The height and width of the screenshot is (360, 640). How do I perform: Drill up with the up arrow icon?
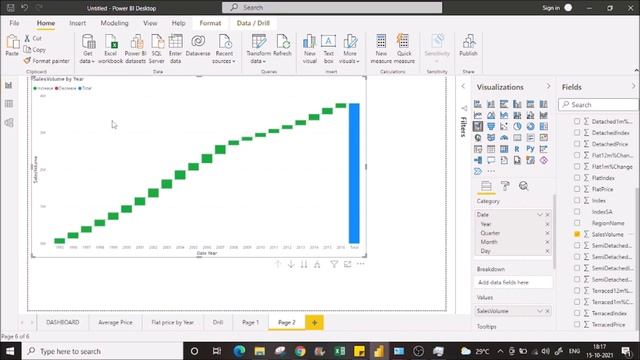(278, 264)
